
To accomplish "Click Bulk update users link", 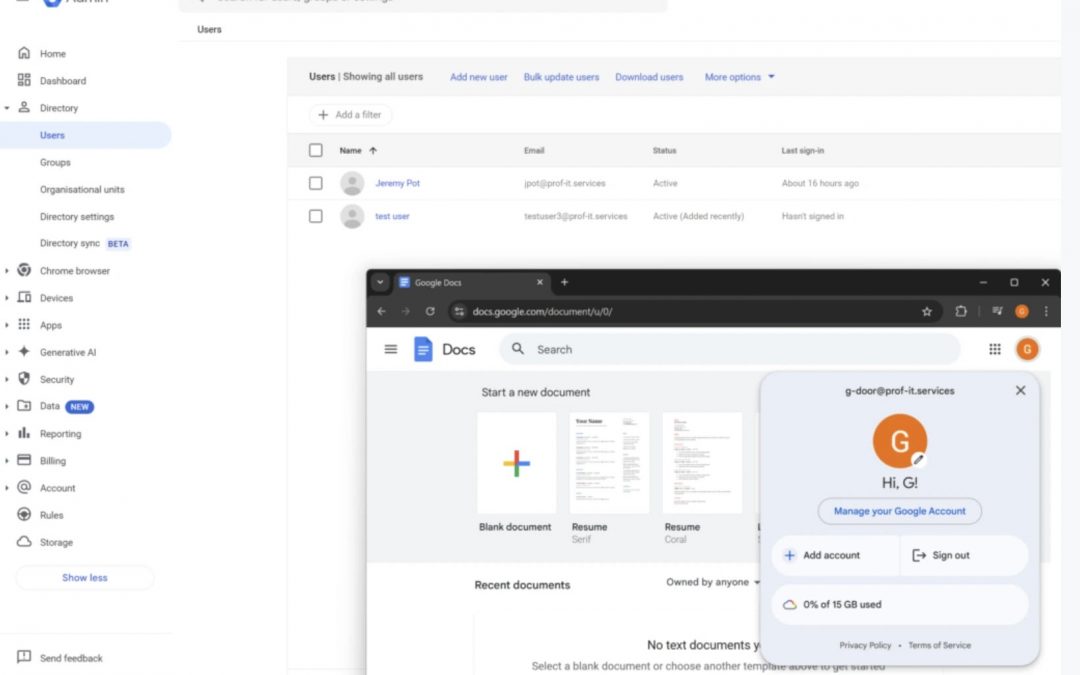I will click(x=561, y=77).
